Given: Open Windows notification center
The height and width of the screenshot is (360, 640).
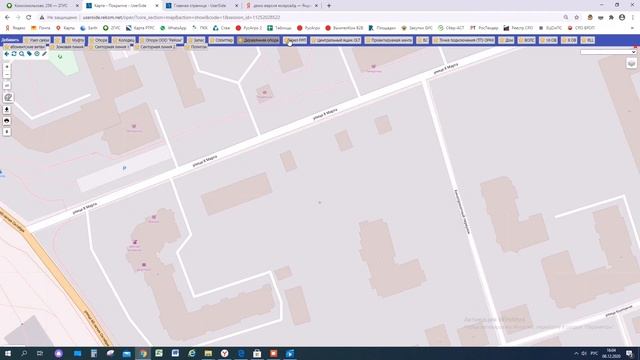Looking at the screenshot, I should (630, 353).
